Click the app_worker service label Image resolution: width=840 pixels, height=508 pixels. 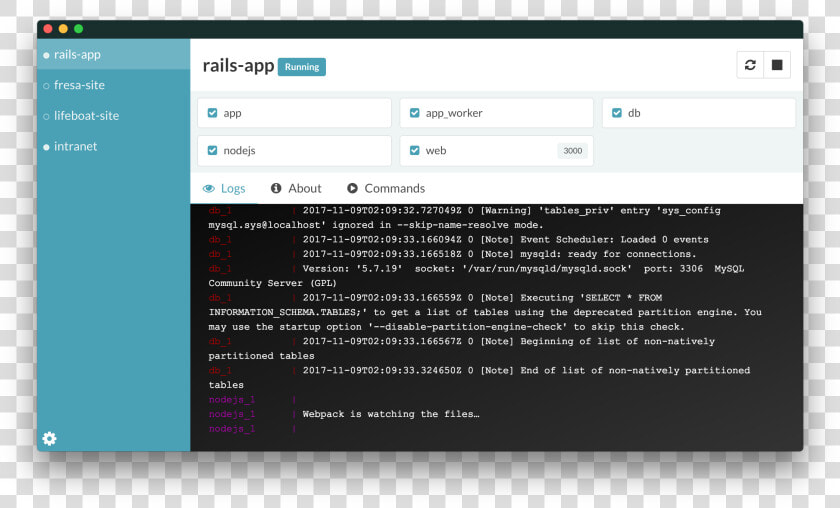coord(454,113)
